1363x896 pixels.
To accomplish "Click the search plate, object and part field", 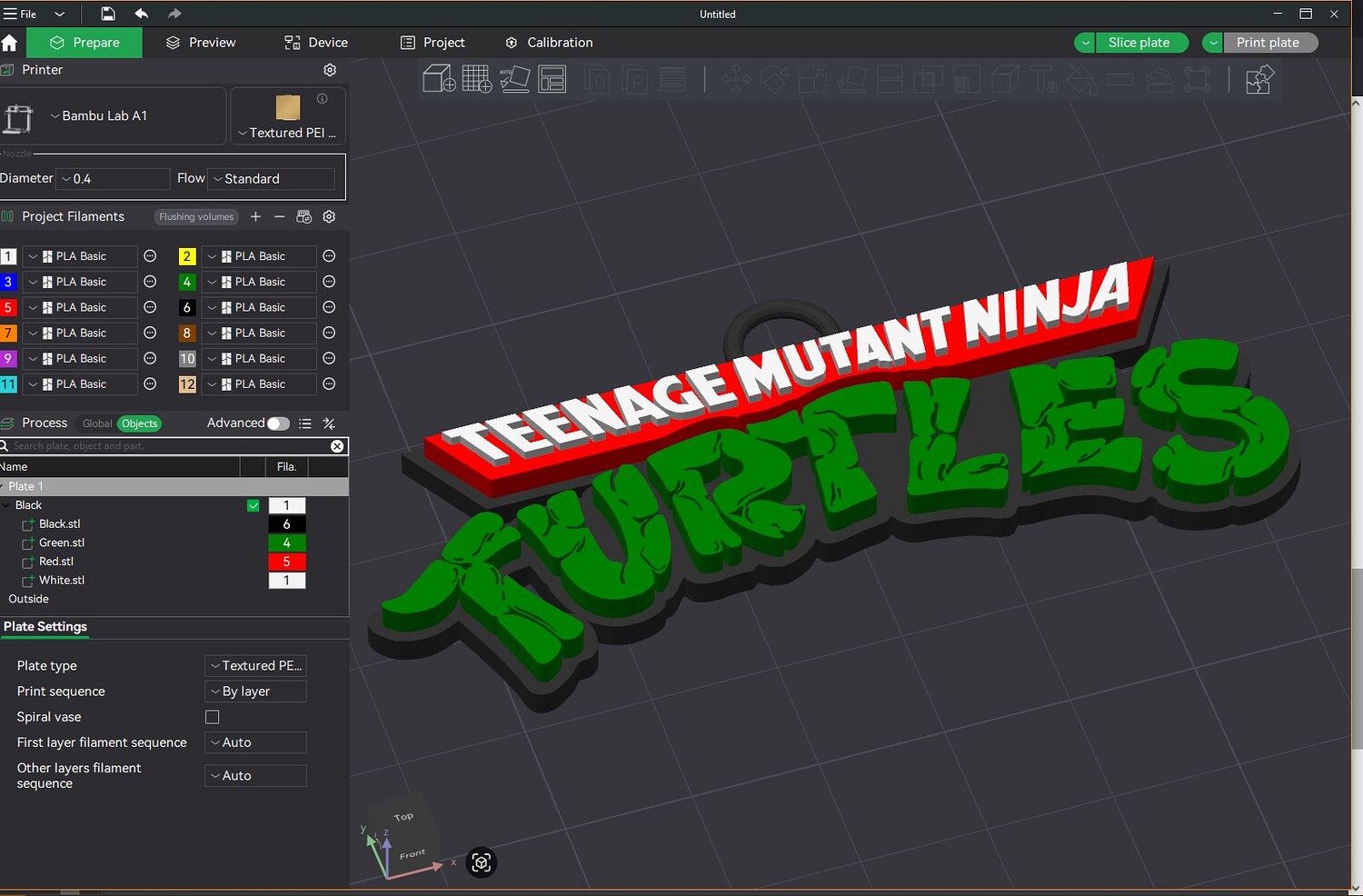I will pos(168,446).
